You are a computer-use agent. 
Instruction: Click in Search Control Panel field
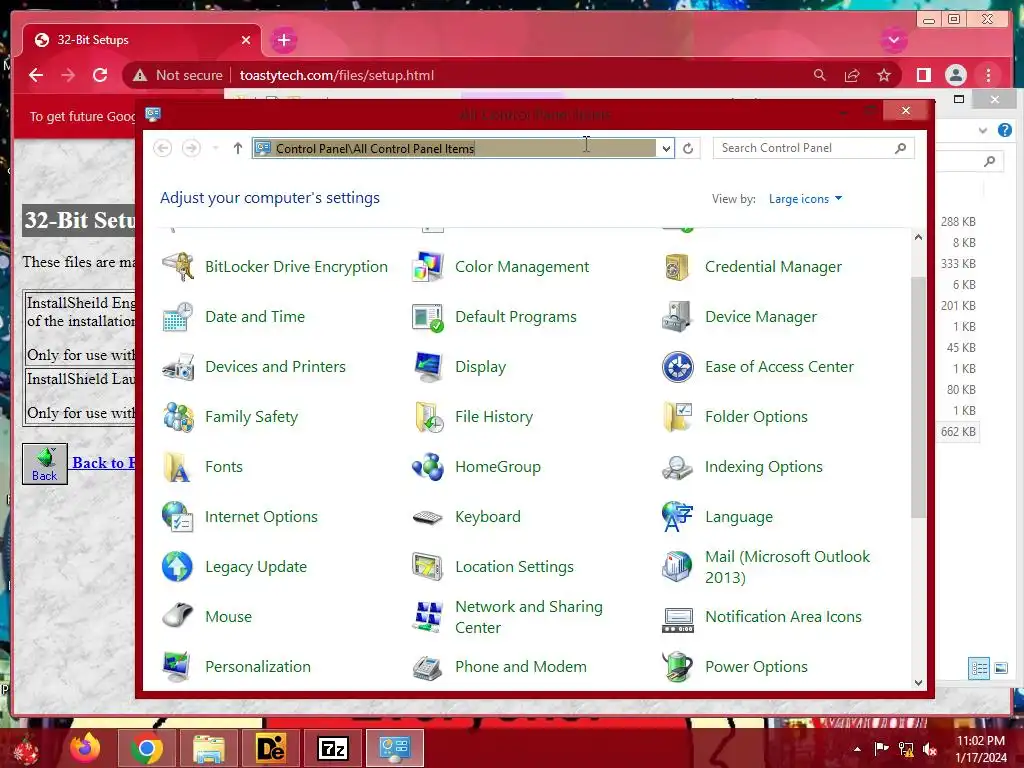click(813, 148)
